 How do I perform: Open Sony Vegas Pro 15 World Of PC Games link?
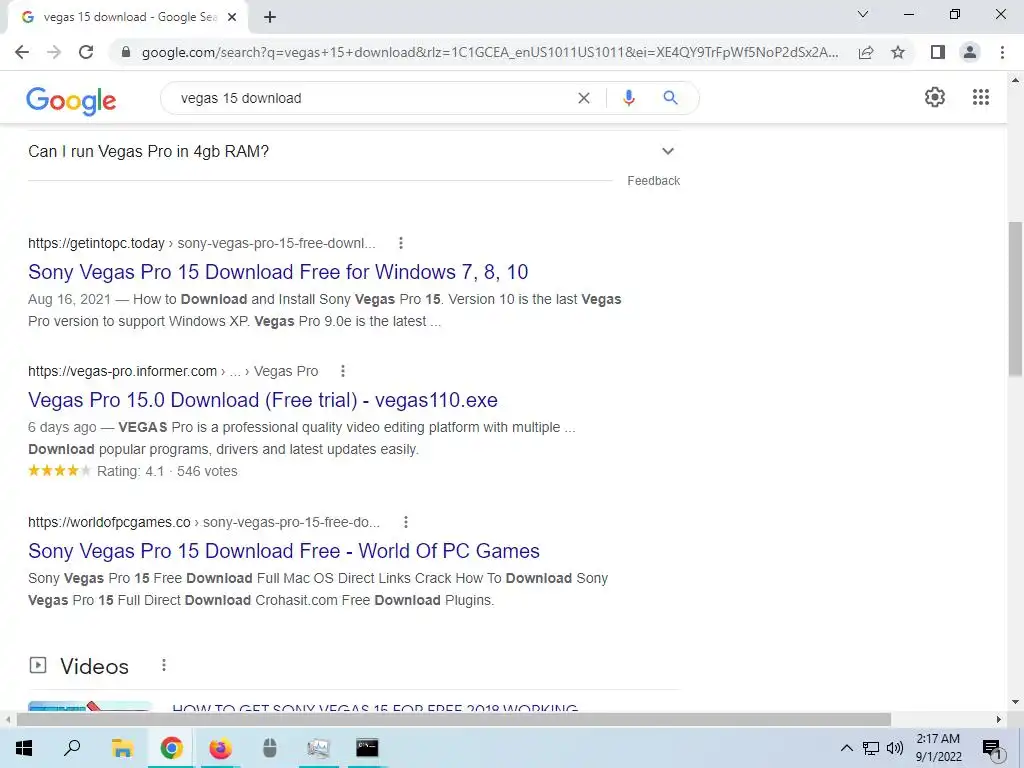284,551
